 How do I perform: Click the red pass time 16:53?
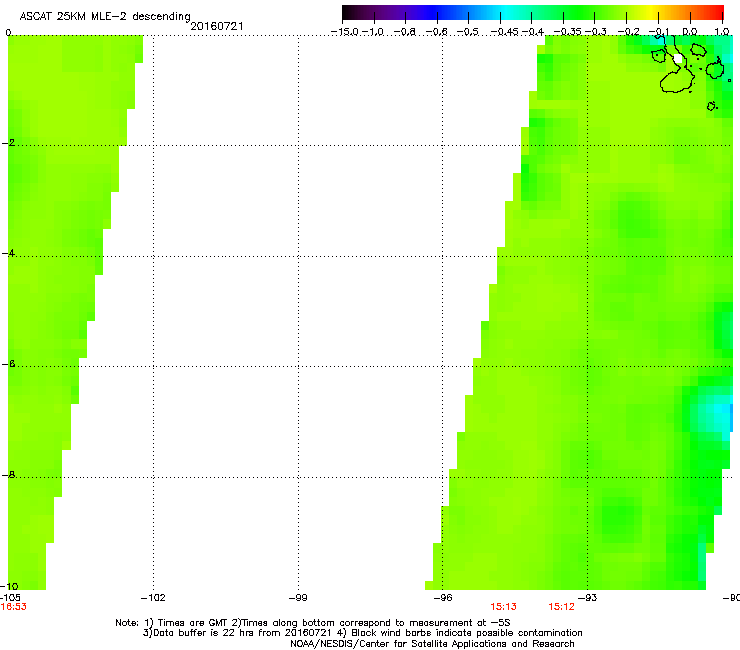coord(13,607)
